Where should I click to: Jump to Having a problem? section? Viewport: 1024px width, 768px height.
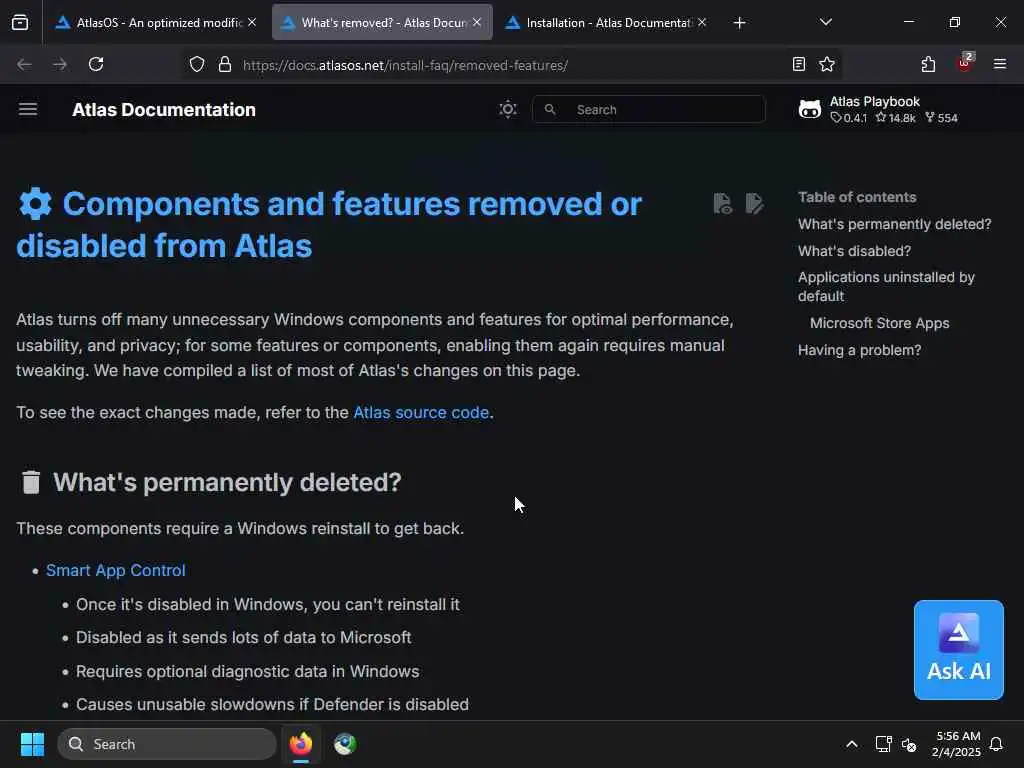859,350
